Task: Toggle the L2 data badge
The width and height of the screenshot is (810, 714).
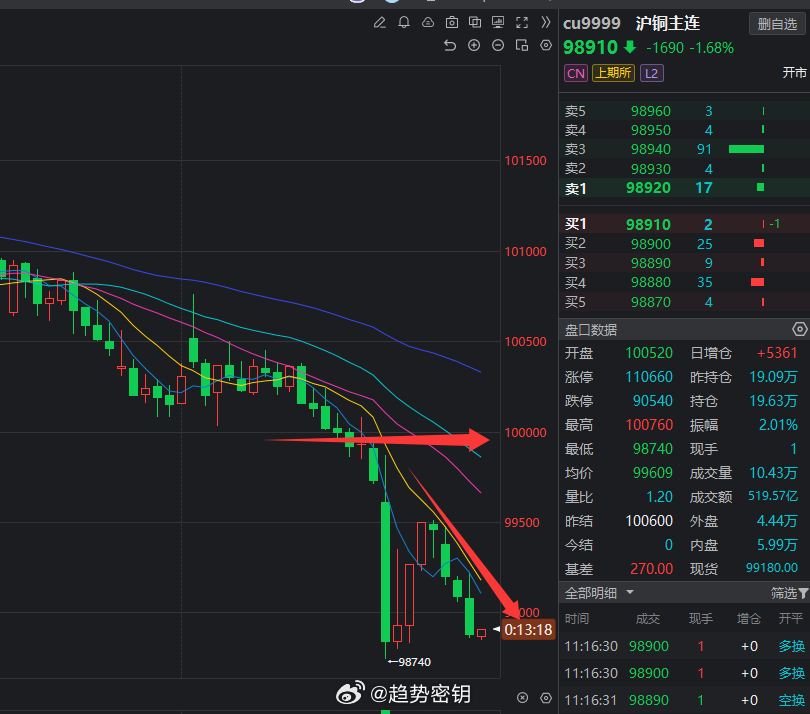Action: 651,72
